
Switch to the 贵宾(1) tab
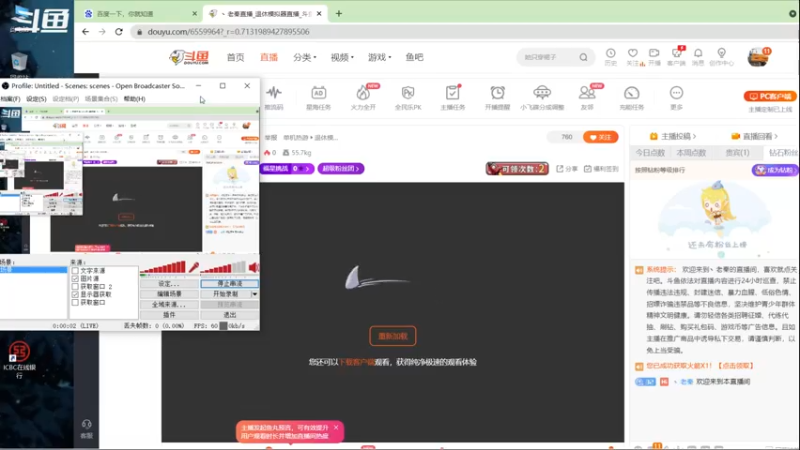point(737,153)
